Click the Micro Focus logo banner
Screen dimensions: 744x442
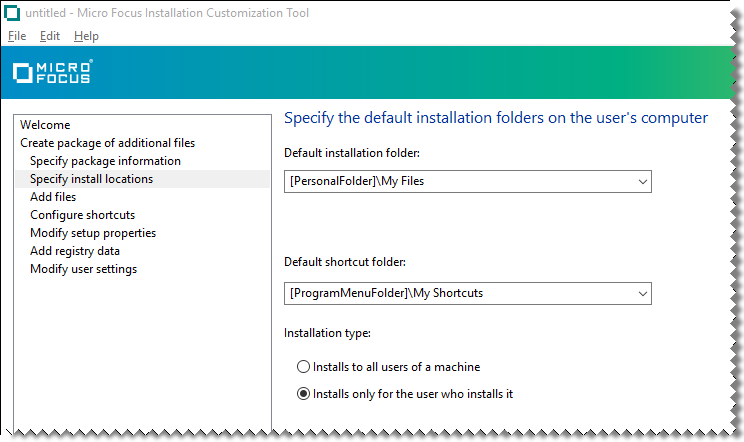[x=52, y=72]
